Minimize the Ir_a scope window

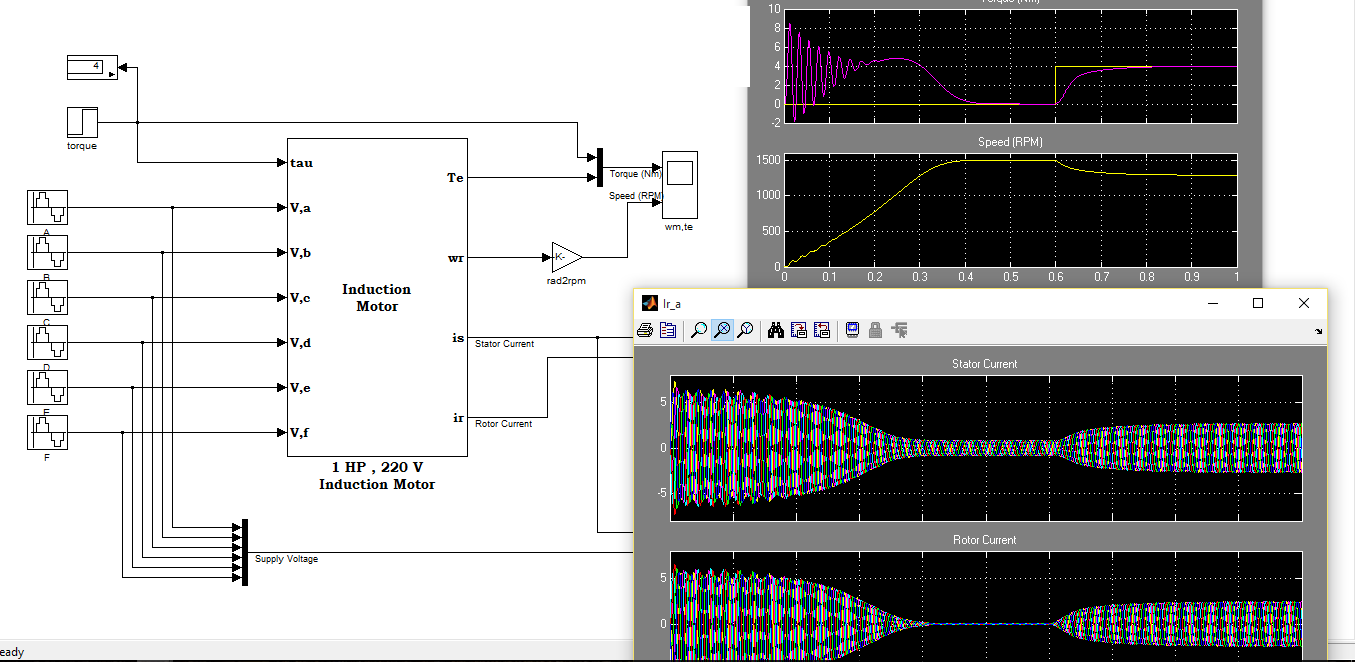click(x=1212, y=303)
